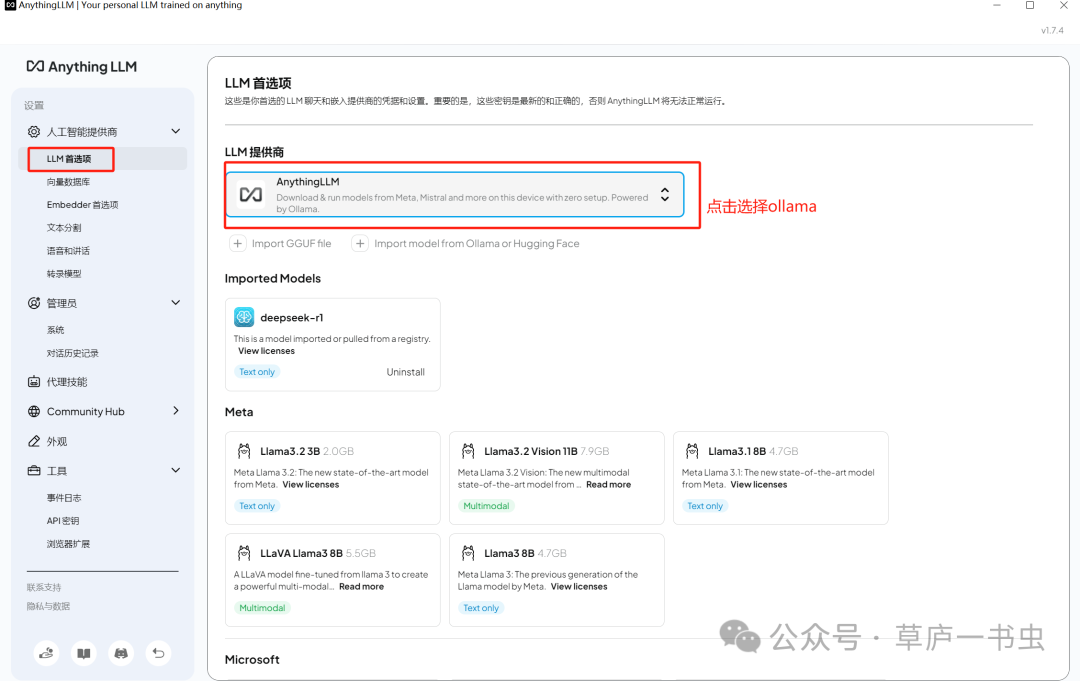Read more about Llama3.2 Vision 11B
The image size is (1080, 681).
pyautogui.click(x=608, y=485)
